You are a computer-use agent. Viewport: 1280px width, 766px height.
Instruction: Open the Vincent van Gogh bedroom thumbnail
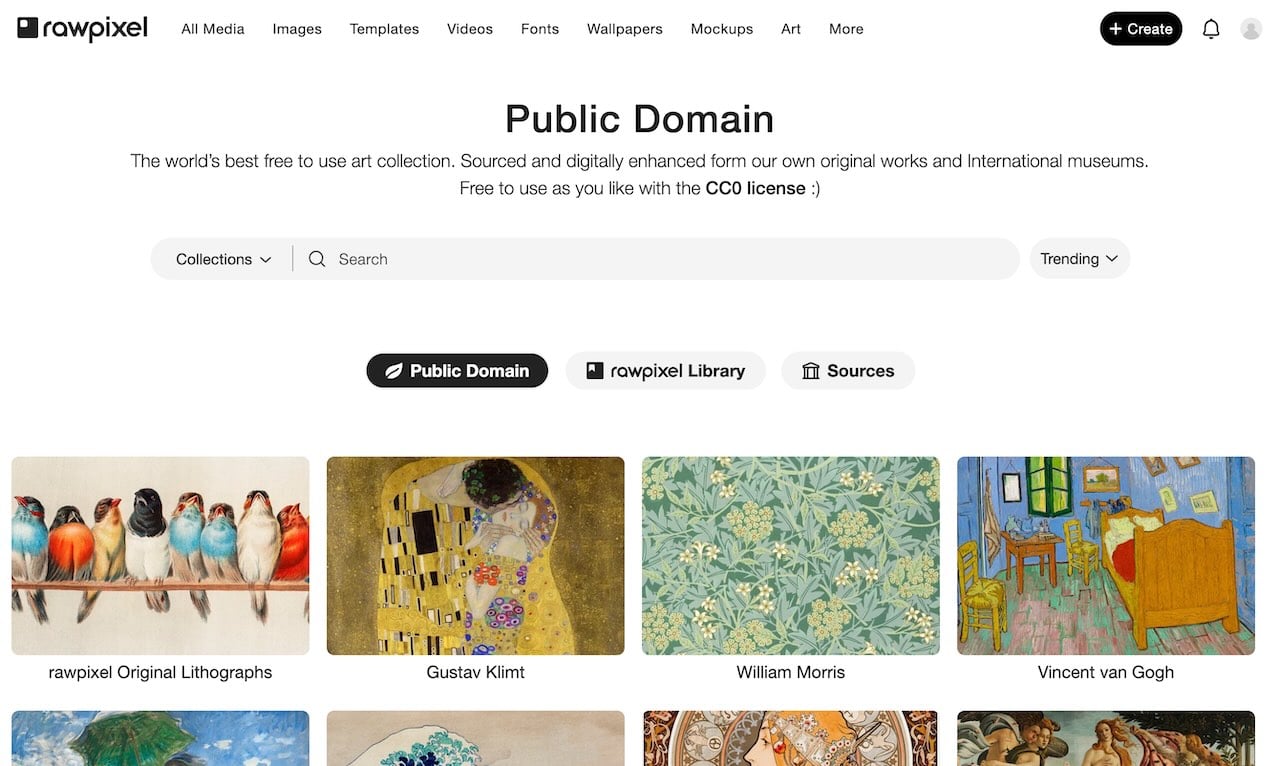[1106, 556]
